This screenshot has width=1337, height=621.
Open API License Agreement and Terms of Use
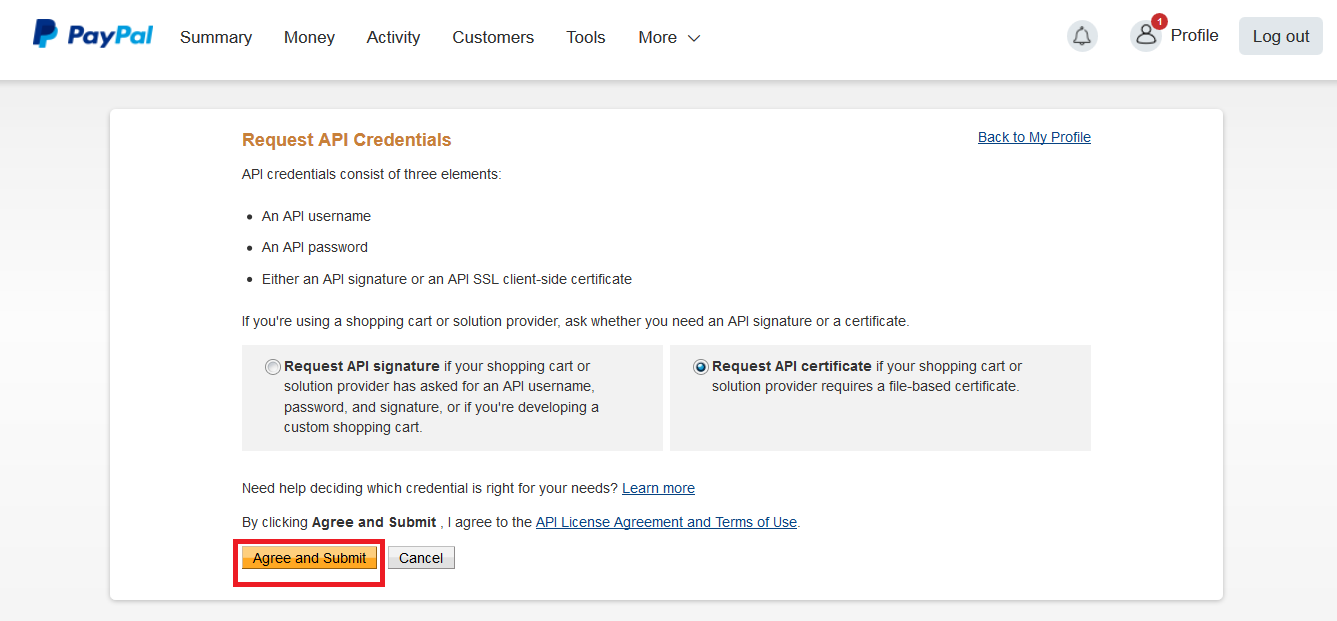click(666, 522)
